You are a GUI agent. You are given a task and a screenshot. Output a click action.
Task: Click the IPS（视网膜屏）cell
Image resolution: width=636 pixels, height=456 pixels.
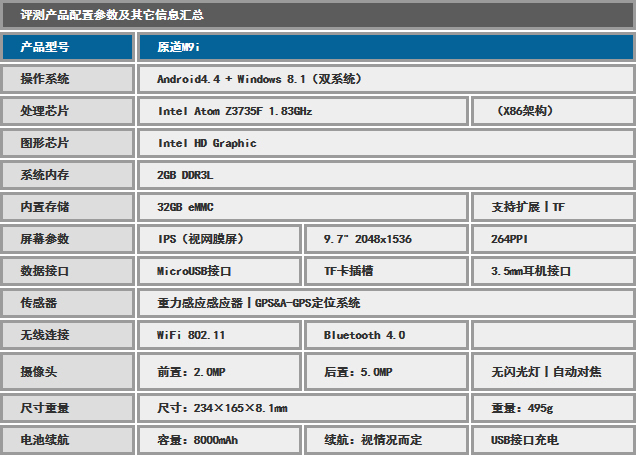[219, 239]
